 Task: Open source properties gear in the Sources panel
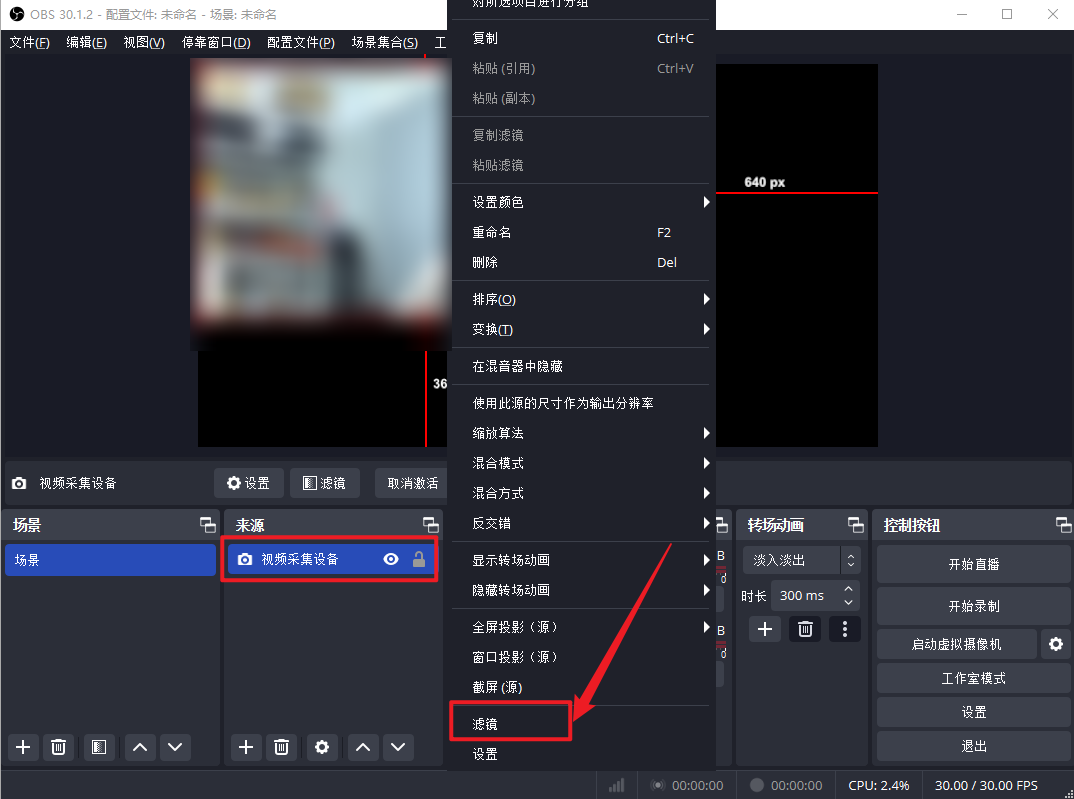point(321,746)
